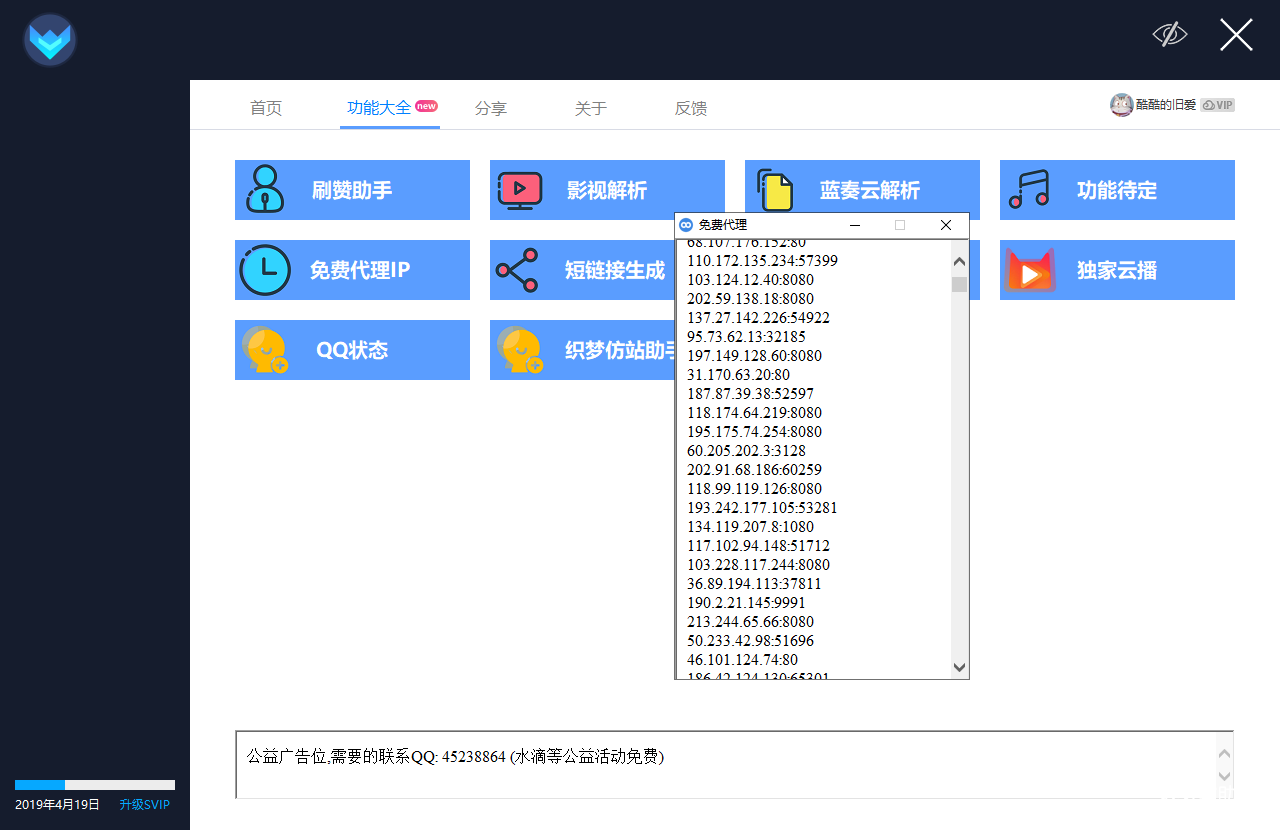Select proxy 117.102.94.148:51712
The height and width of the screenshot is (830, 1280).
click(x=758, y=546)
